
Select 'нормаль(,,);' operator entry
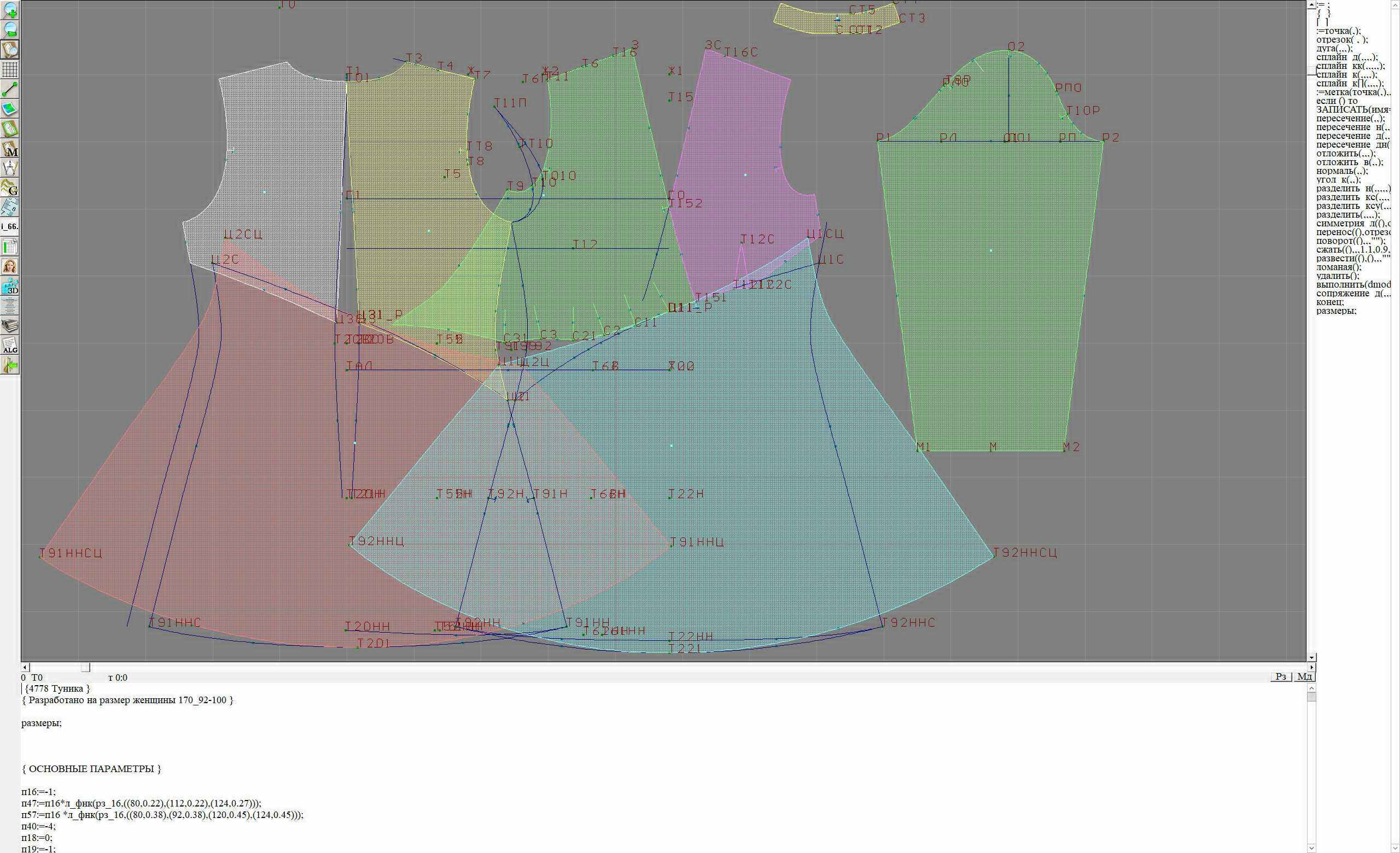pyautogui.click(x=1341, y=171)
